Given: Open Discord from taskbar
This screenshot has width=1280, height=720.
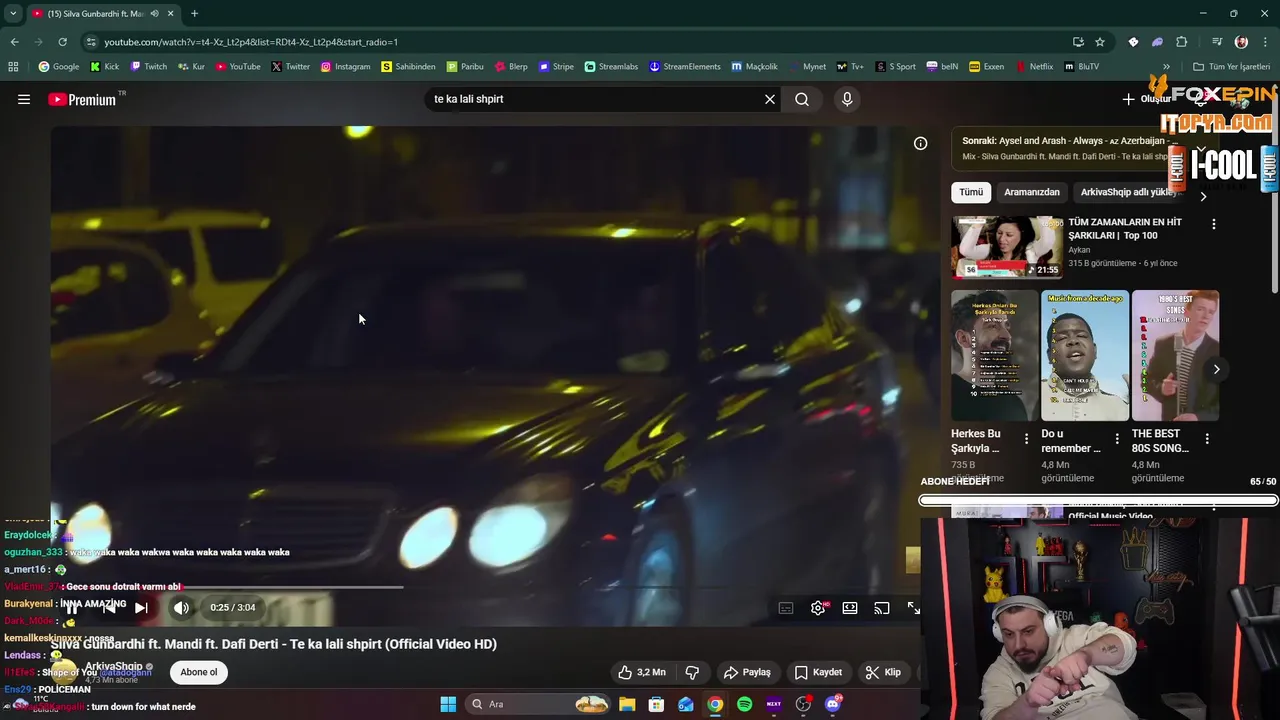Looking at the screenshot, I should click(x=833, y=704).
